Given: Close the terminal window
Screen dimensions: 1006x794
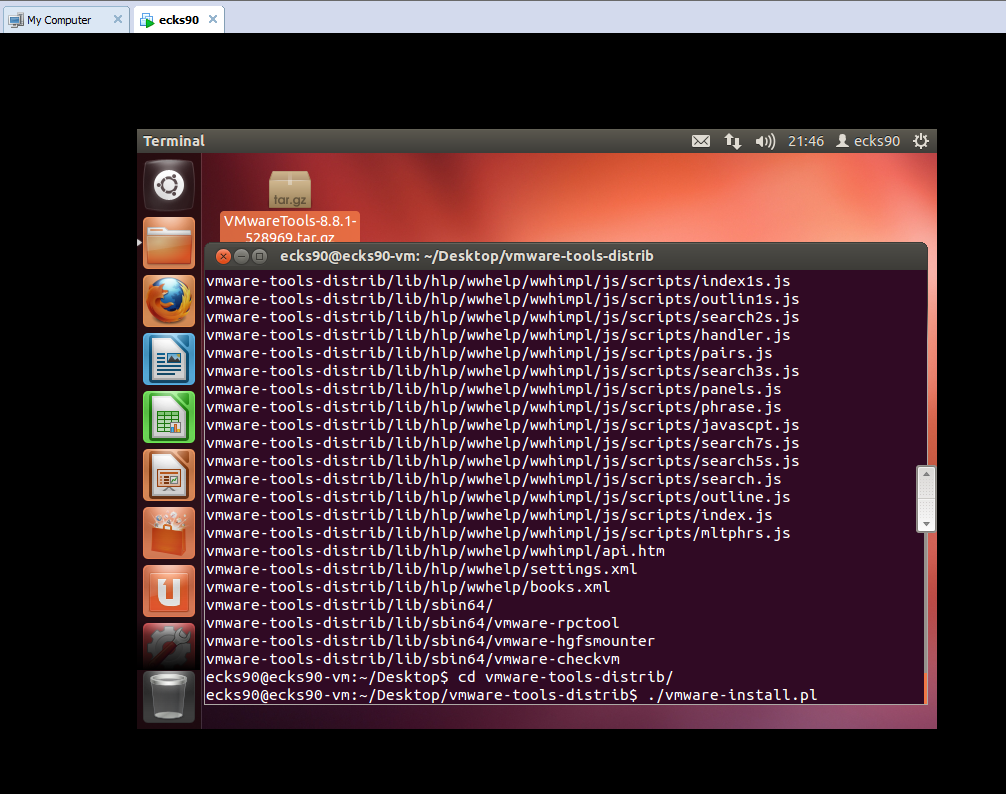Looking at the screenshot, I should point(223,257).
